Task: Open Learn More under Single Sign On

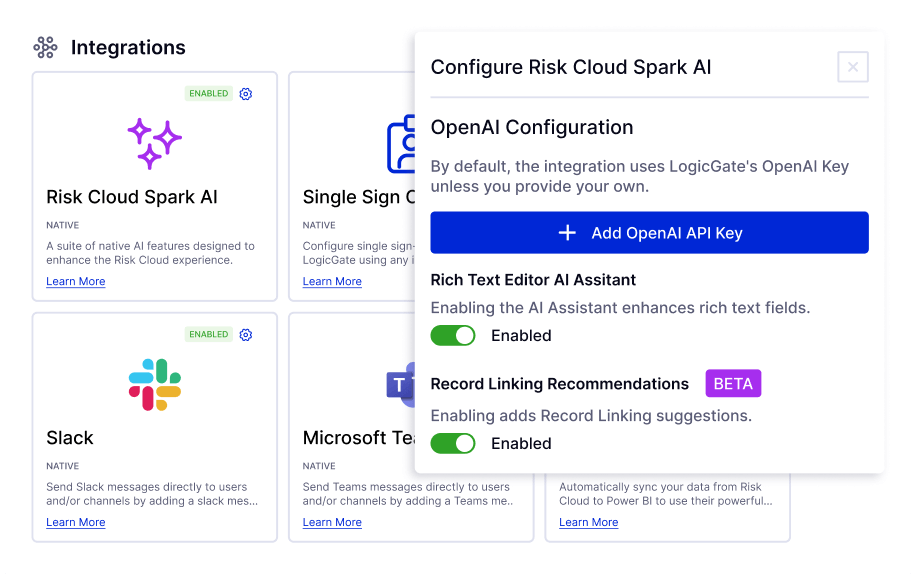Action: pyautogui.click(x=332, y=282)
